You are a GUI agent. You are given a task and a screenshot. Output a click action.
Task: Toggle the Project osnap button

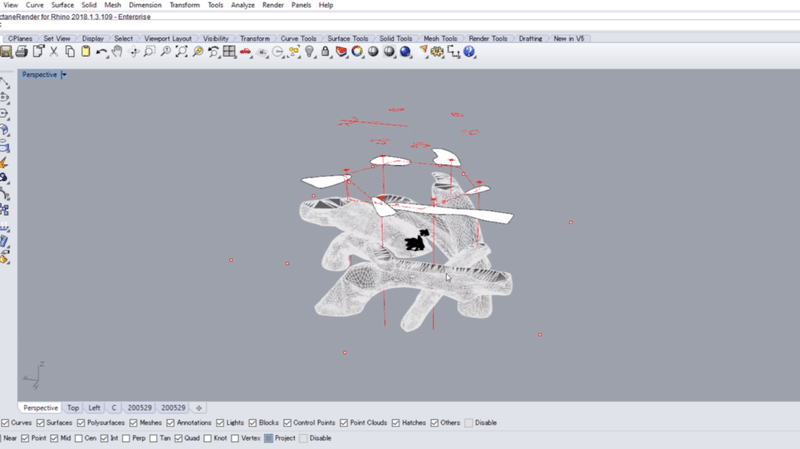269,438
